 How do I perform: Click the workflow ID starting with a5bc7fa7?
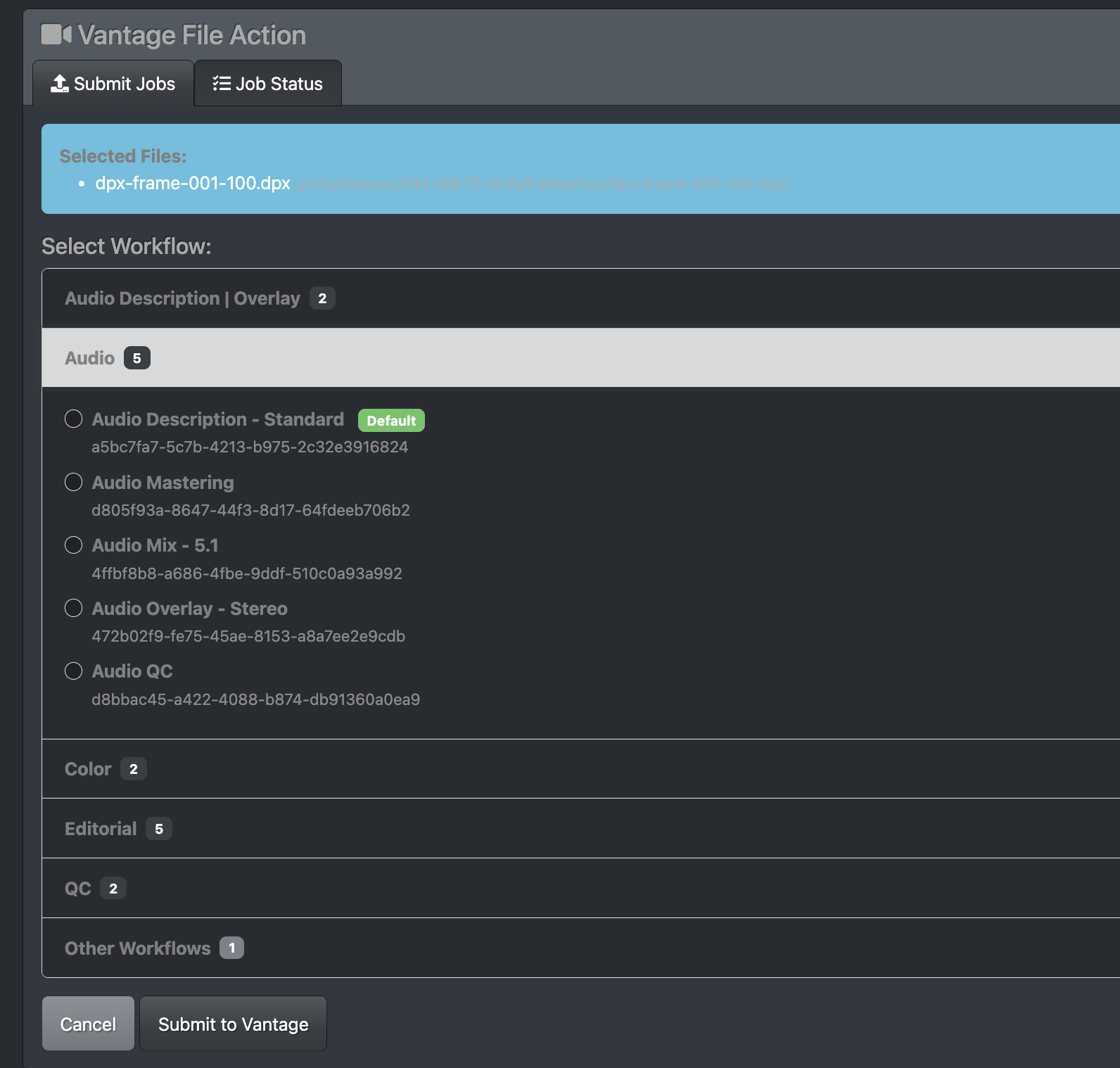pyautogui.click(x=250, y=447)
